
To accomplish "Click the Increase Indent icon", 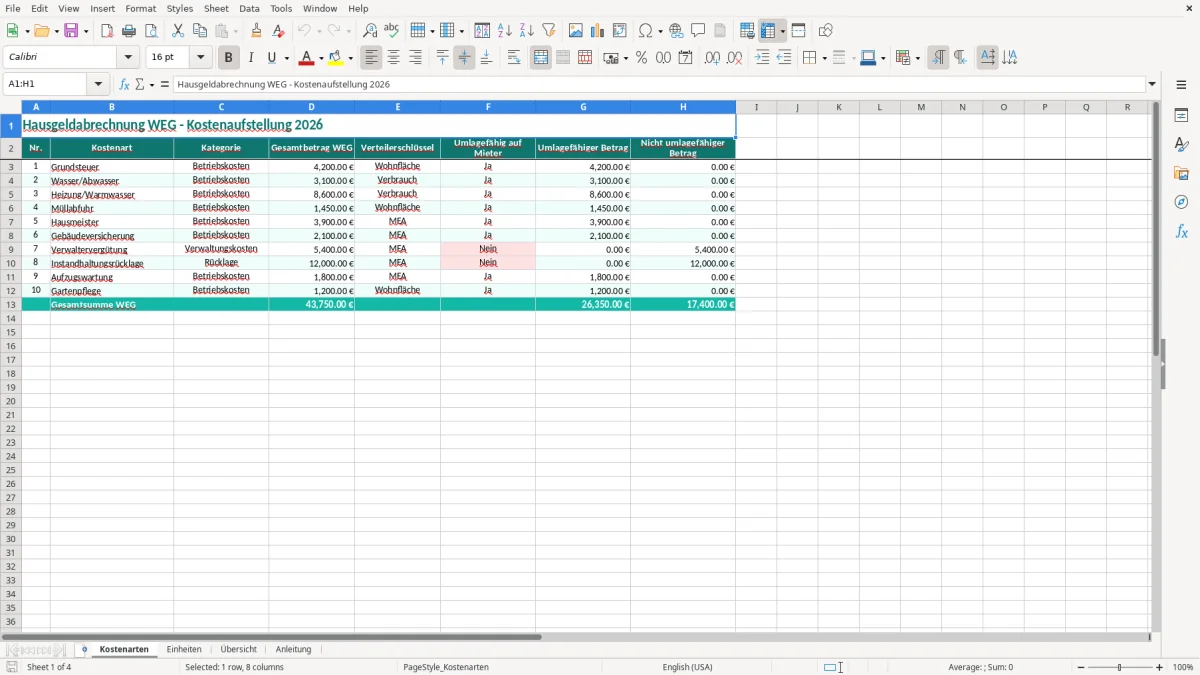I will pyautogui.click(x=762, y=58).
